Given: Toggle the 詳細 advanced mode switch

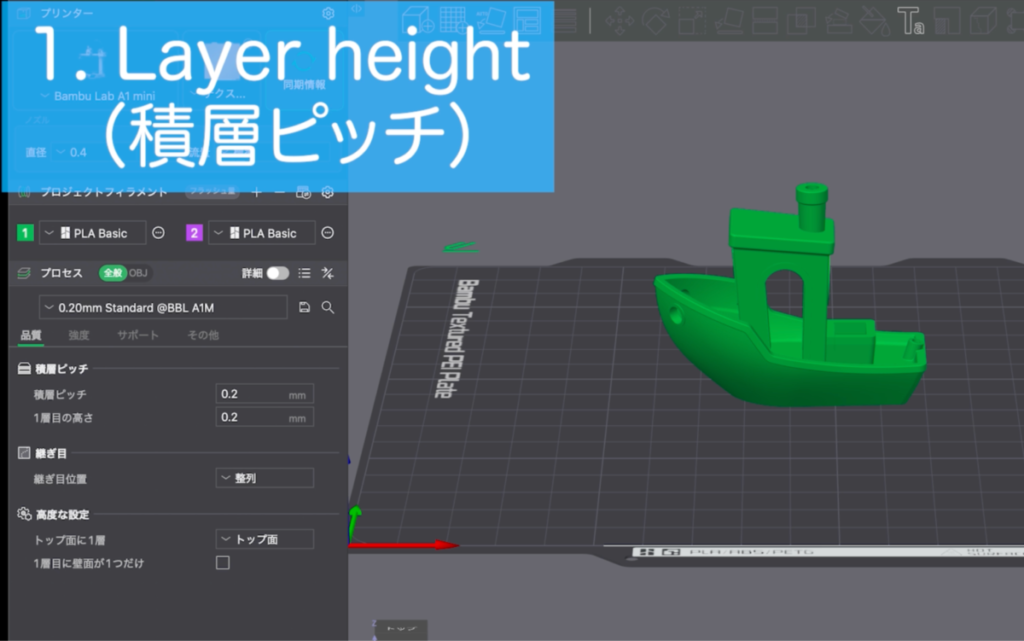Looking at the screenshot, I should [x=277, y=273].
